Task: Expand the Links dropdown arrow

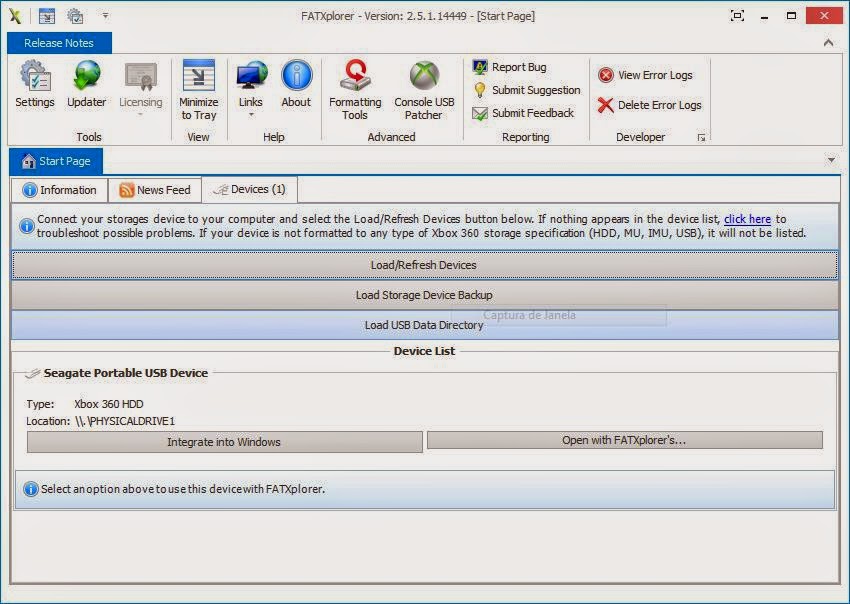Action: (251, 114)
